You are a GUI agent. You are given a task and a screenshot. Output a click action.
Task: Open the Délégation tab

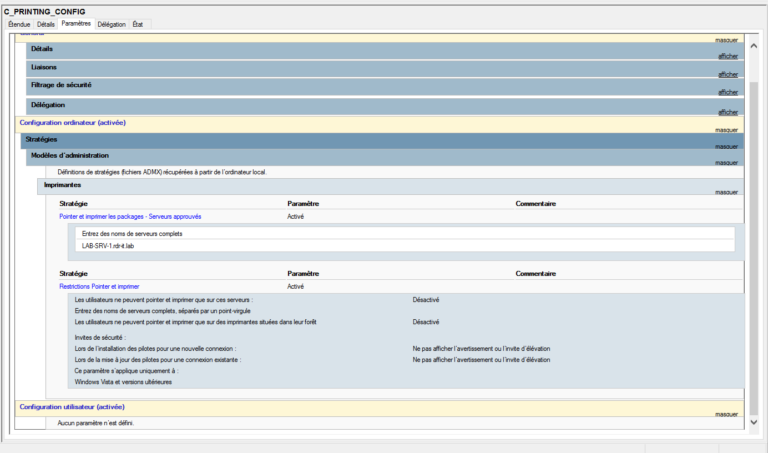click(111, 24)
